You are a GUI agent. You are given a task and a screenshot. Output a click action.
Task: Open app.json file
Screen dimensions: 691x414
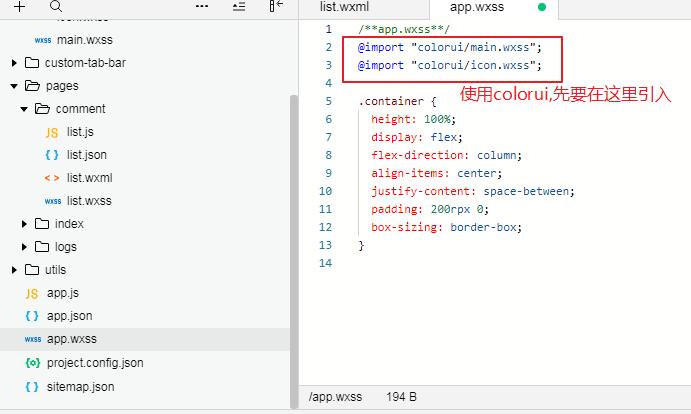pyautogui.click(x=70, y=316)
